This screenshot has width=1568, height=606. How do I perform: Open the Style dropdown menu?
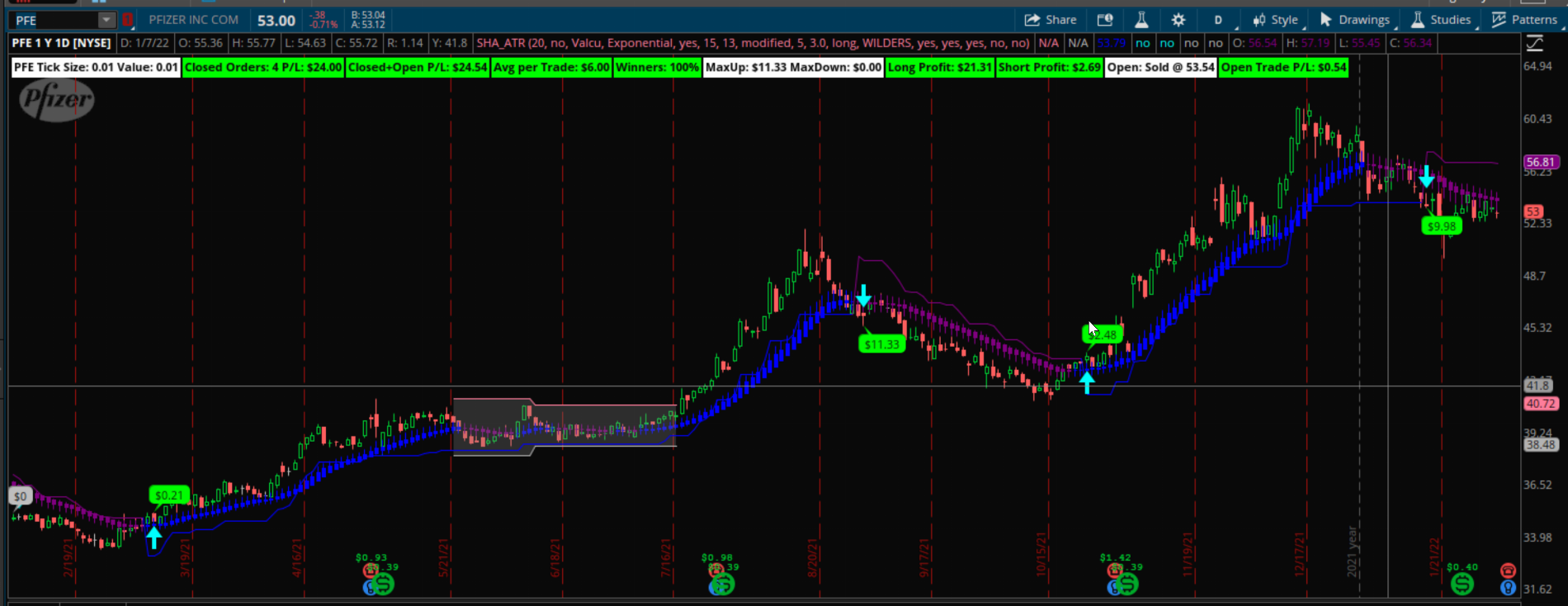pos(1275,20)
